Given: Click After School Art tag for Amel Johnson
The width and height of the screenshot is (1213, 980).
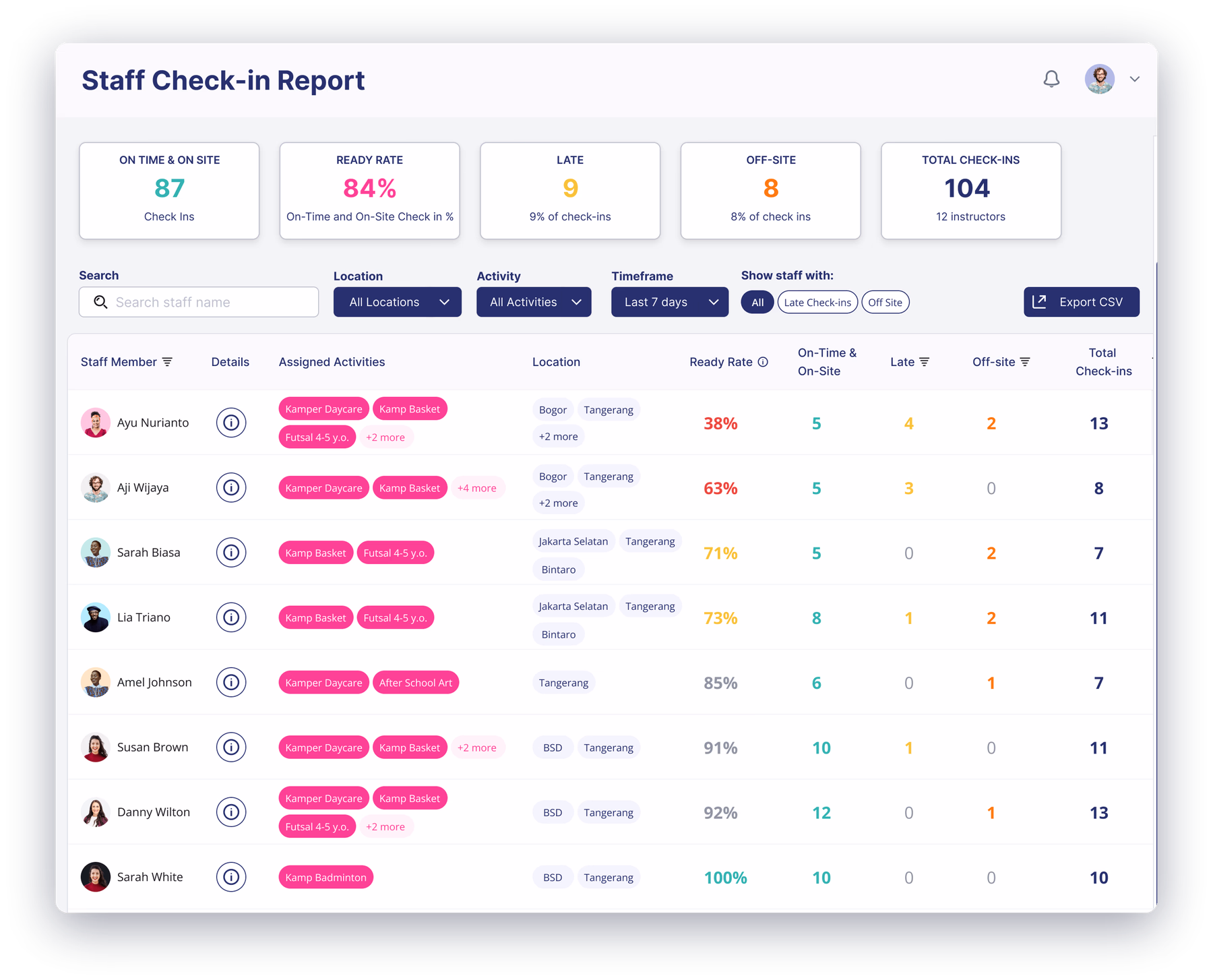Looking at the screenshot, I should (x=416, y=682).
